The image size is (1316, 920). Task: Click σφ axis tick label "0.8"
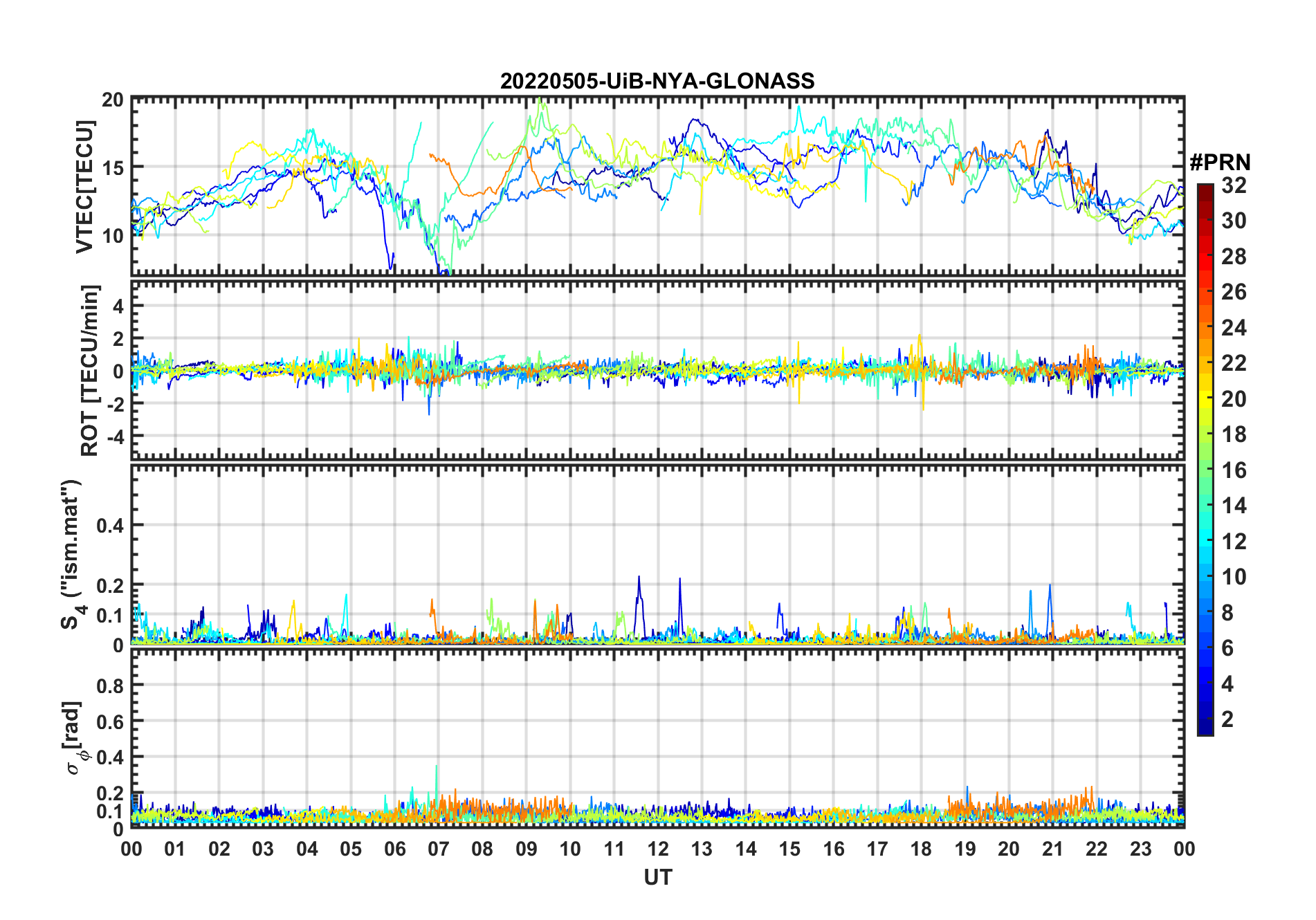(x=111, y=686)
